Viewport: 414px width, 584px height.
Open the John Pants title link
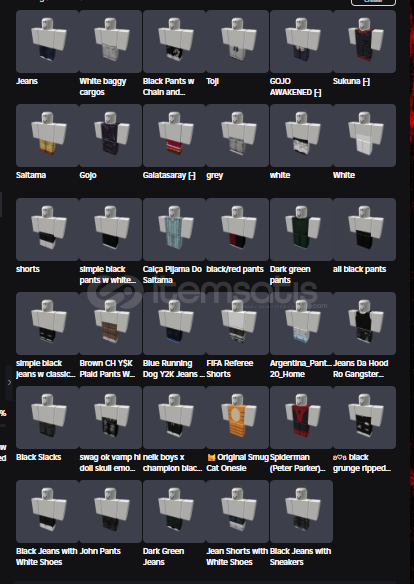click(100, 551)
